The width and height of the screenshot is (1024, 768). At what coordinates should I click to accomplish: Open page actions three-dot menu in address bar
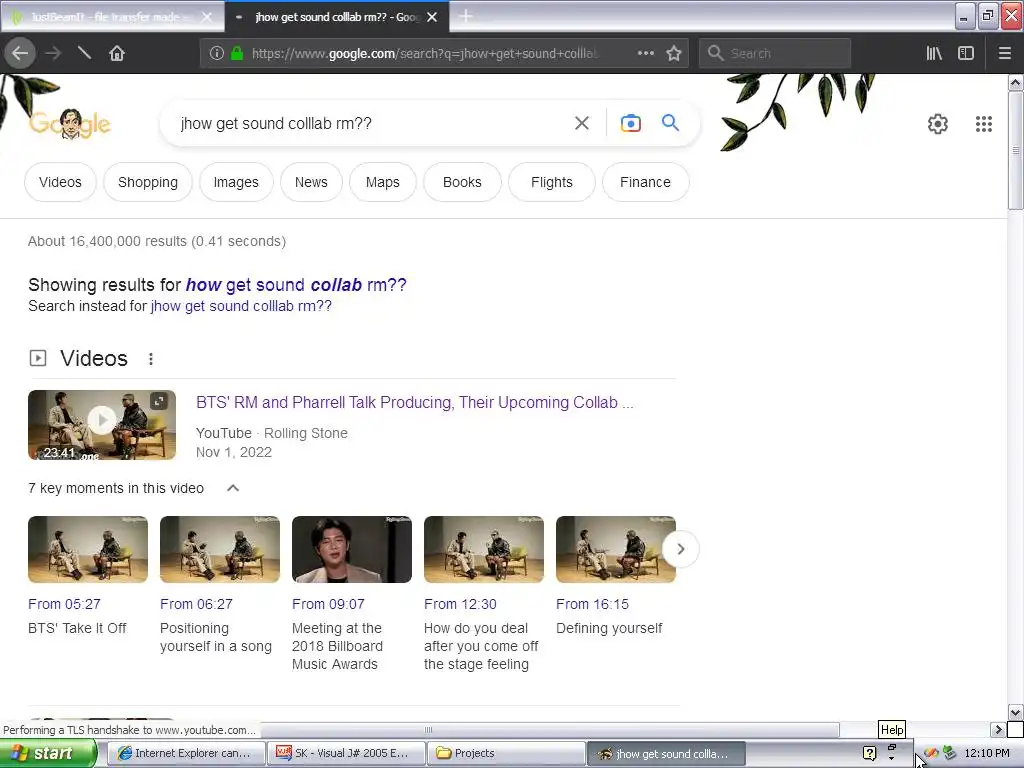coord(645,53)
